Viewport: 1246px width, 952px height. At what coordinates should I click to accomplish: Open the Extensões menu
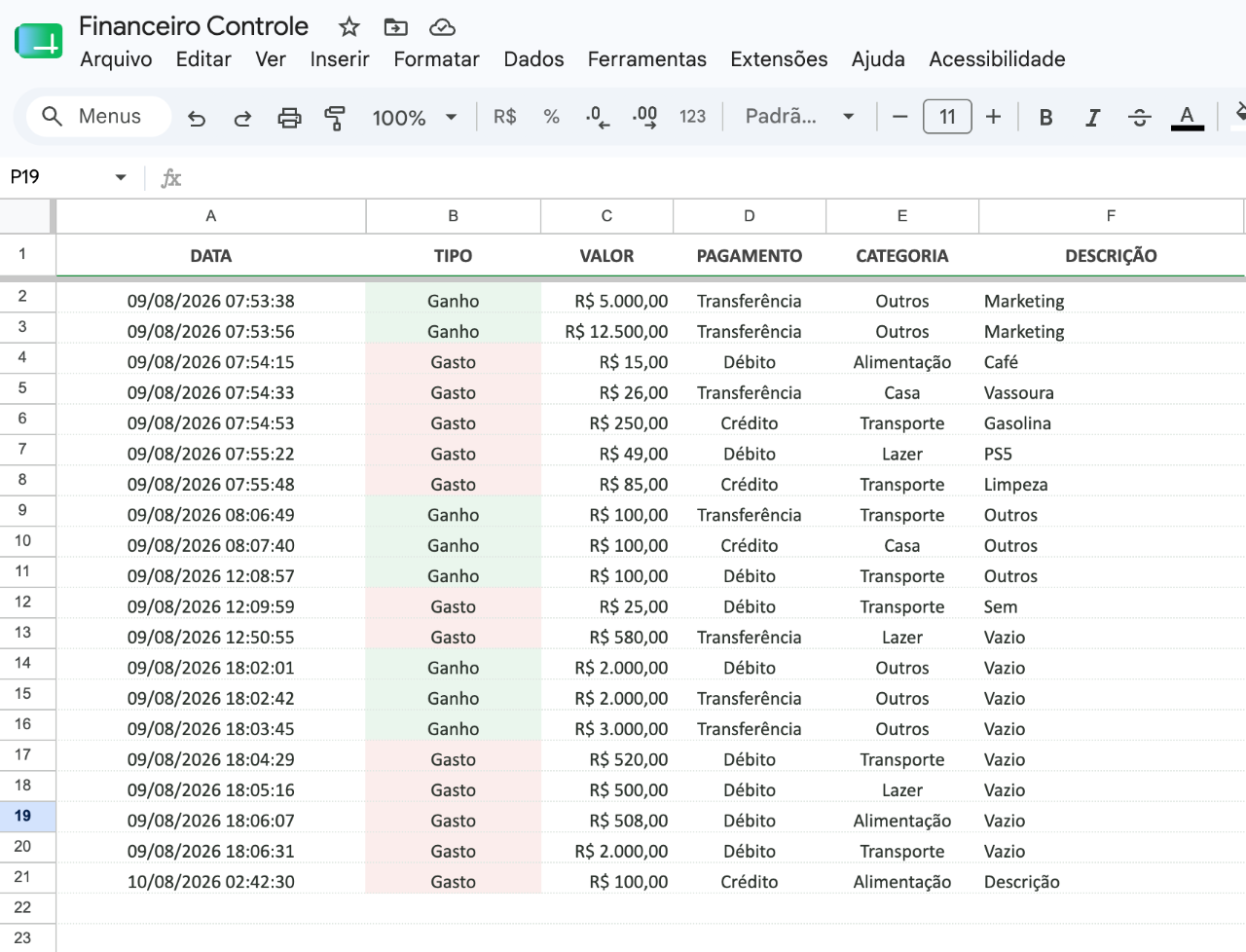(x=779, y=59)
